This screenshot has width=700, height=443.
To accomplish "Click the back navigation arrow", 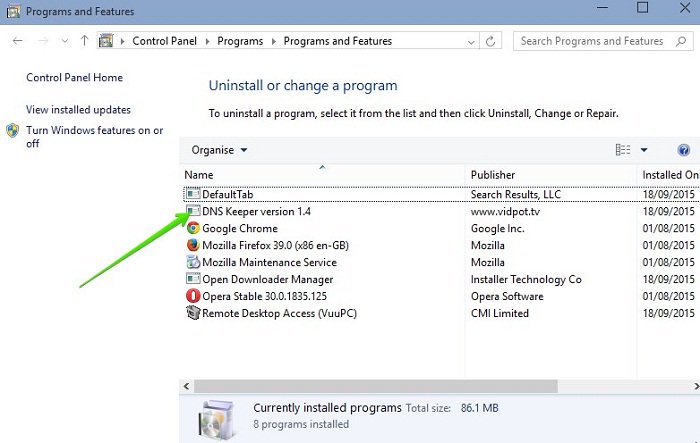I will pyautogui.click(x=17, y=41).
